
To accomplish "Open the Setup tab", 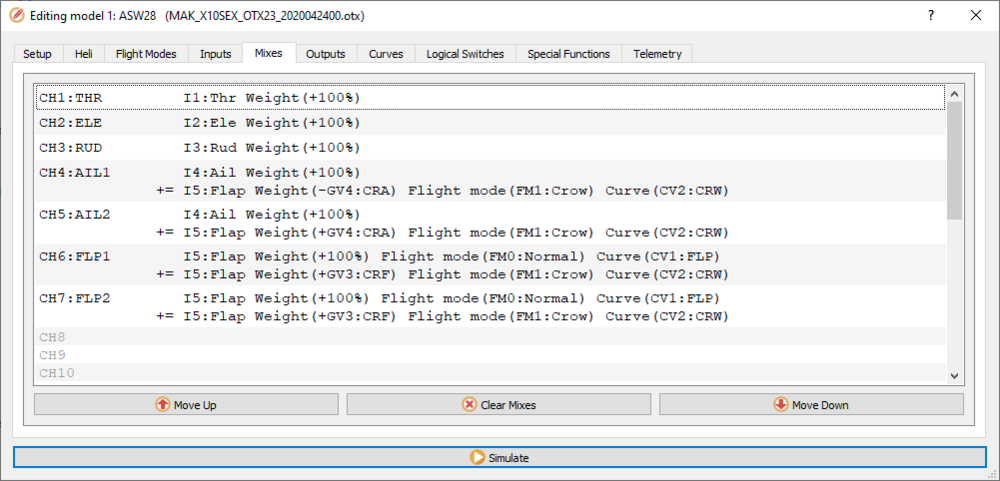I will point(38,54).
